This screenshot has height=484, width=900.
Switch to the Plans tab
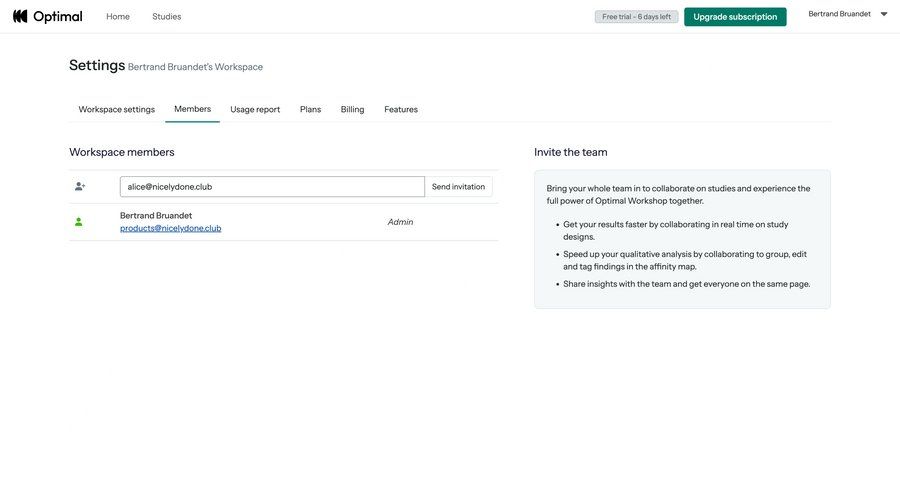point(310,109)
